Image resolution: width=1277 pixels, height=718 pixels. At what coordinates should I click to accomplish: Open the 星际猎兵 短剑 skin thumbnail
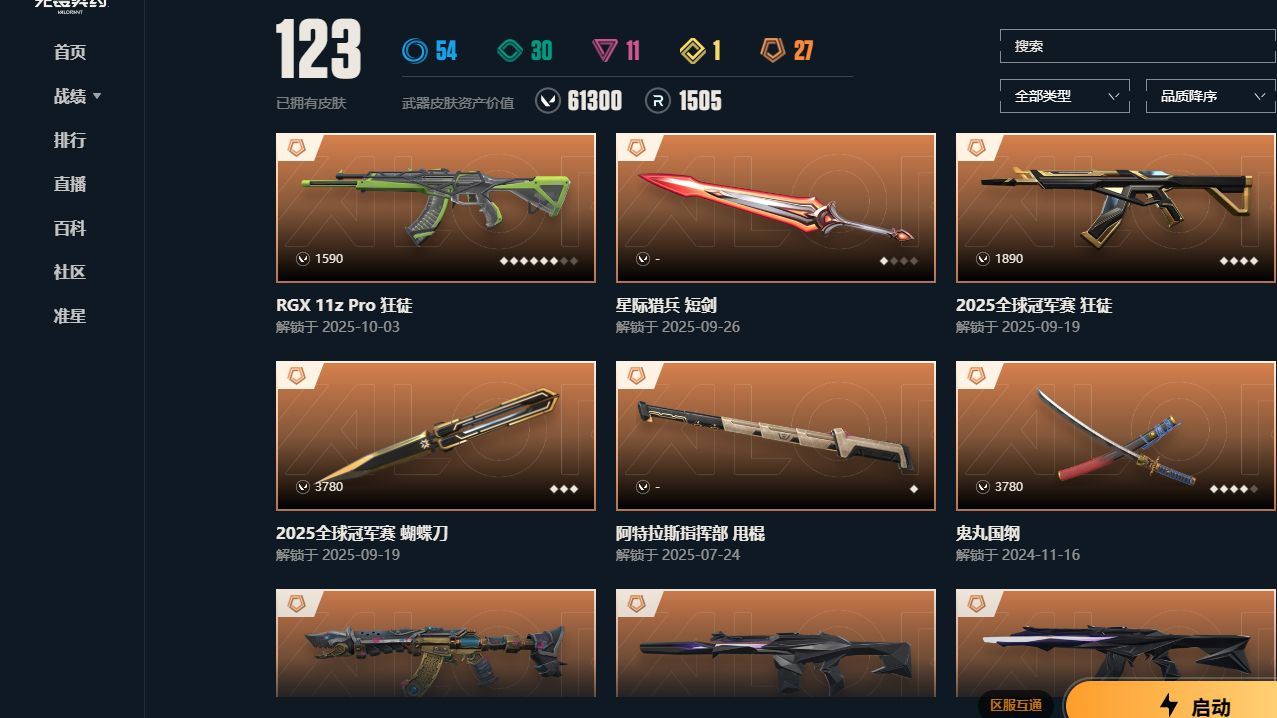pyautogui.click(x=776, y=208)
